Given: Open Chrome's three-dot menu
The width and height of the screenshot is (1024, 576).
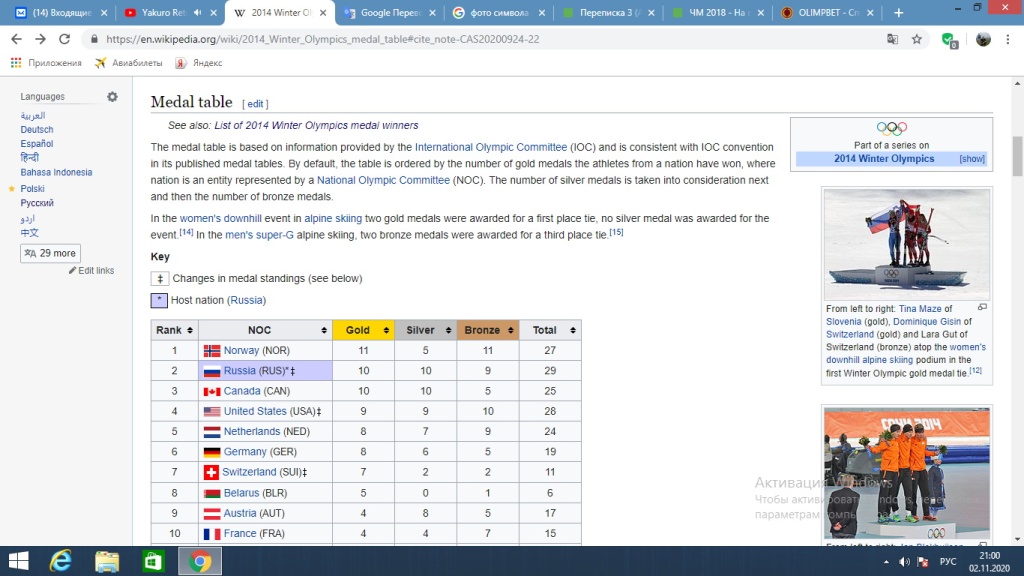Looking at the screenshot, I should click(x=1008, y=39).
